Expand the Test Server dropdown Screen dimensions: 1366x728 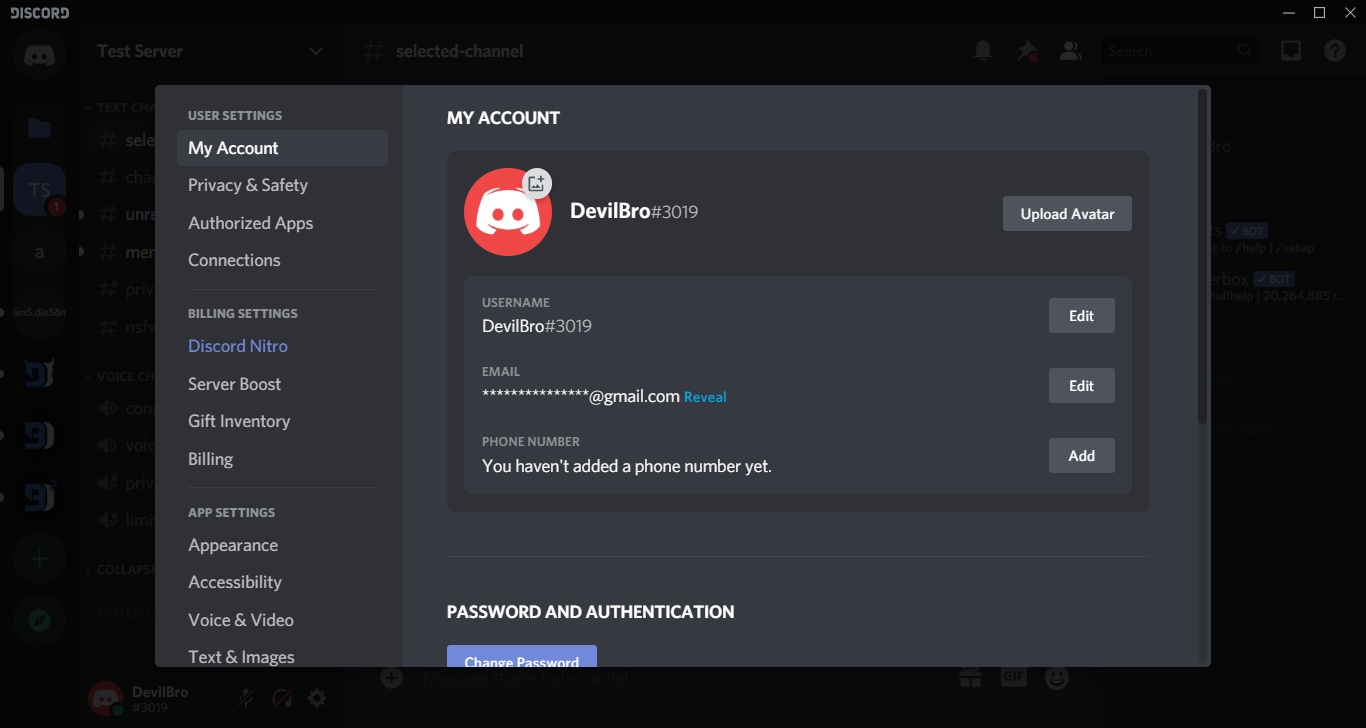(x=316, y=51)
